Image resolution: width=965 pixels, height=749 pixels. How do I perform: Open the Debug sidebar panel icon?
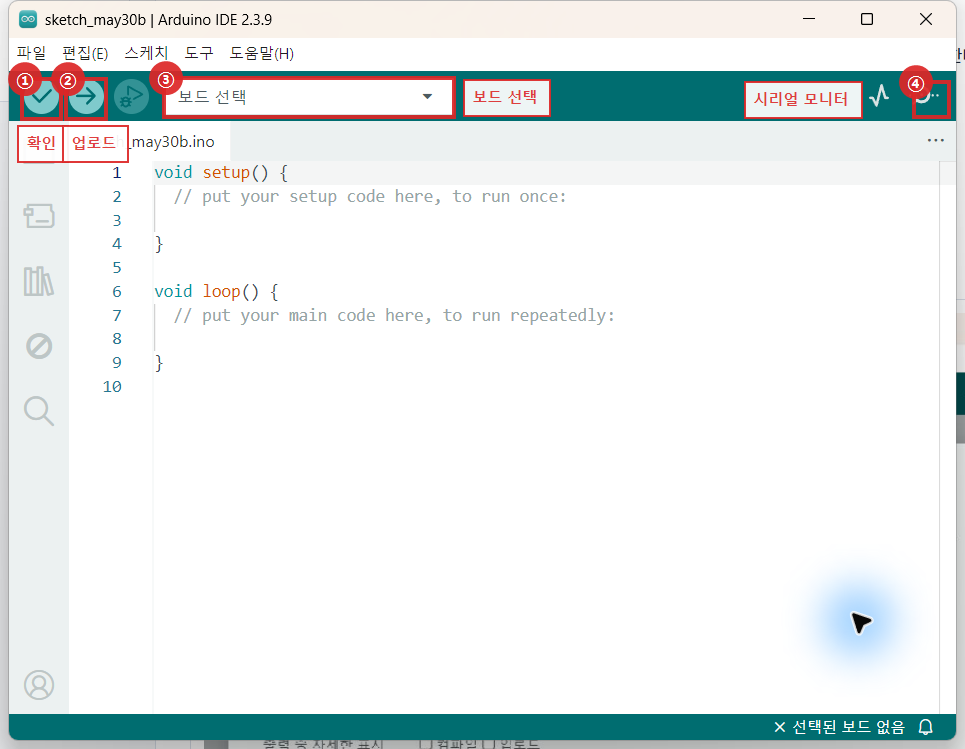point(39,346)
